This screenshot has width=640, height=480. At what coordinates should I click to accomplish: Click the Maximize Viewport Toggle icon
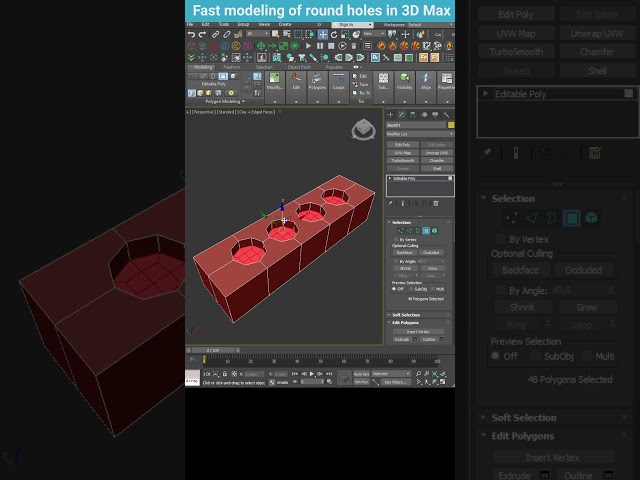[442, 382]
